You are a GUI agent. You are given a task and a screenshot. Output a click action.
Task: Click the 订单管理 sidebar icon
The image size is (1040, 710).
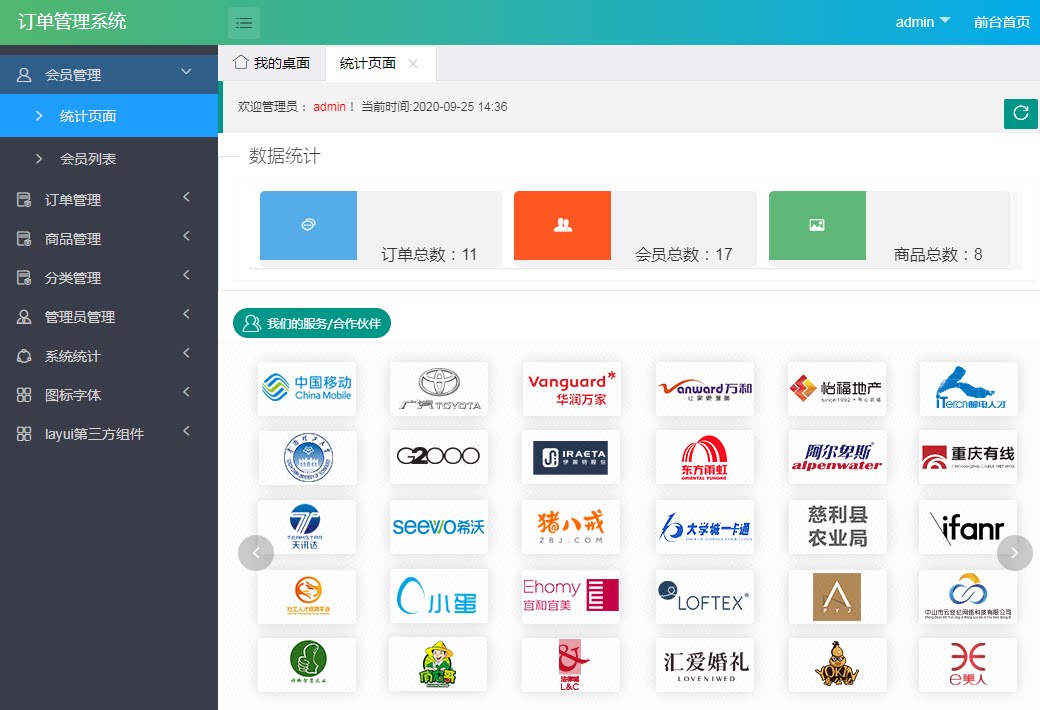[x=24, y=200]
